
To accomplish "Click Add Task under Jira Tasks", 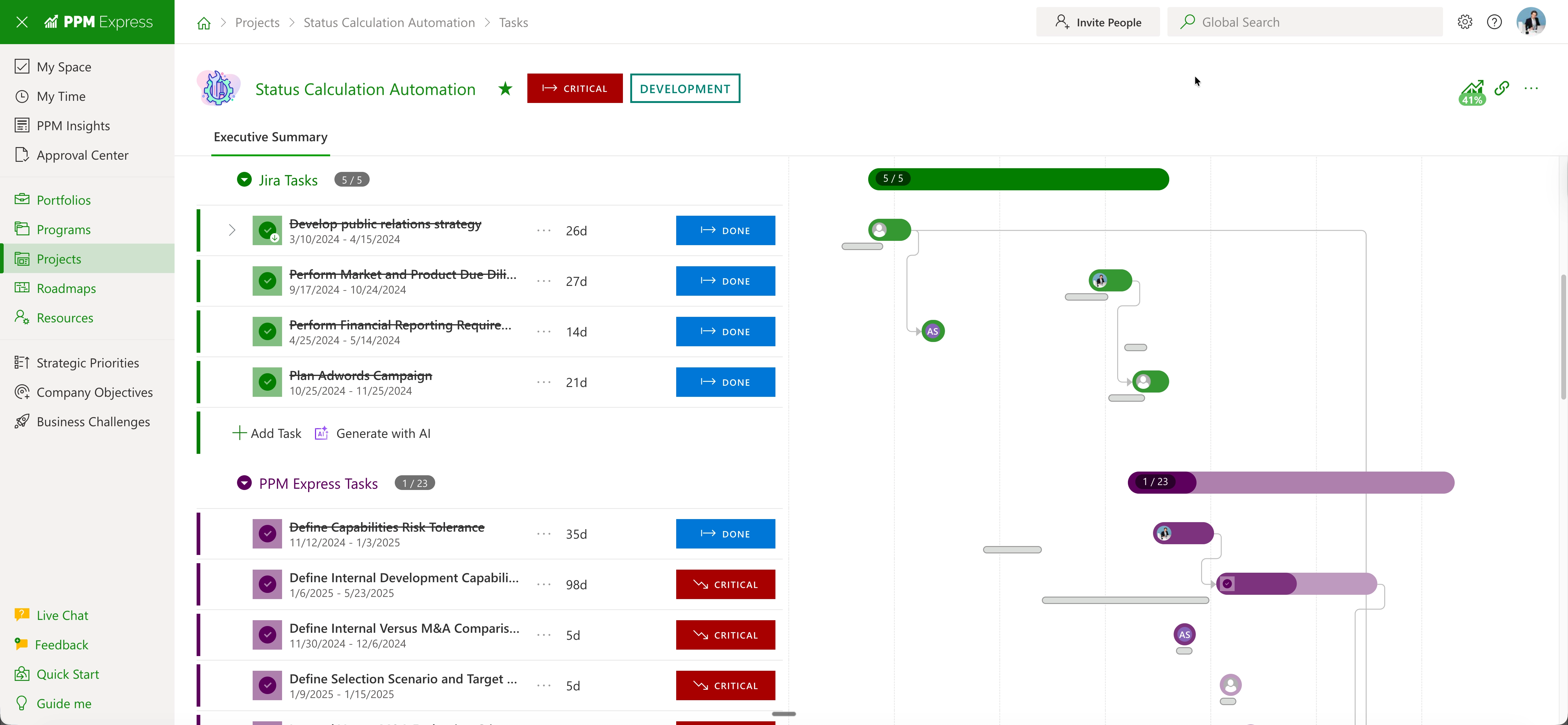I will pos(267,433).
